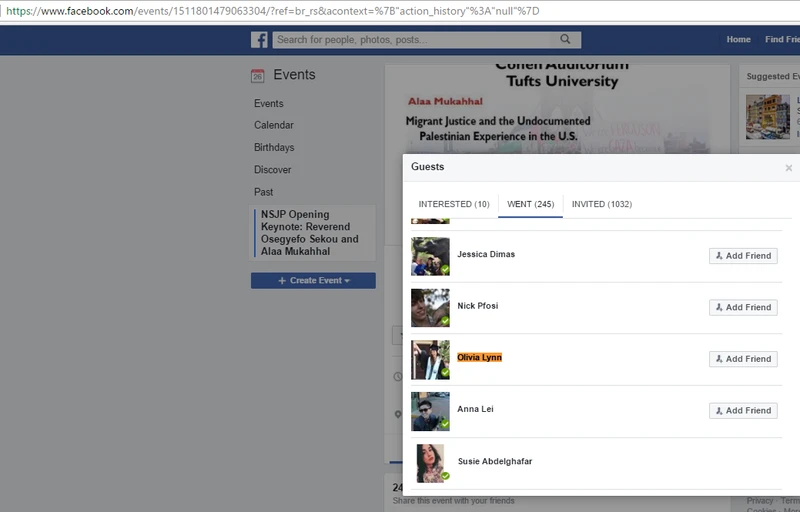This screenshot has width=800, height=512.
Task: Select the NSJP Opening Keynote event item
Action: point(313,233)
